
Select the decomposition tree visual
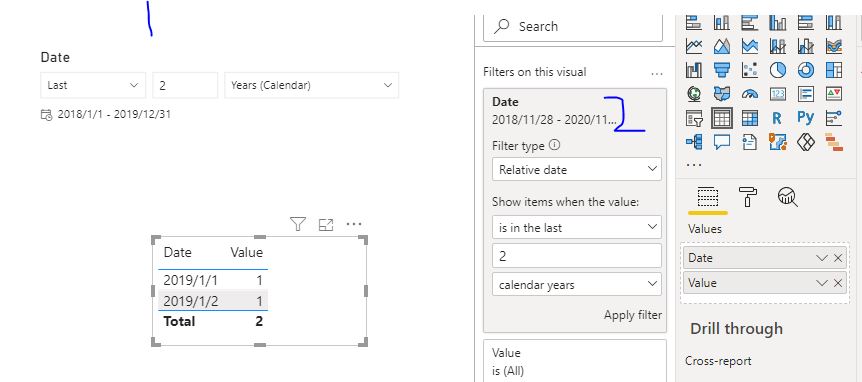coord(694,142)
